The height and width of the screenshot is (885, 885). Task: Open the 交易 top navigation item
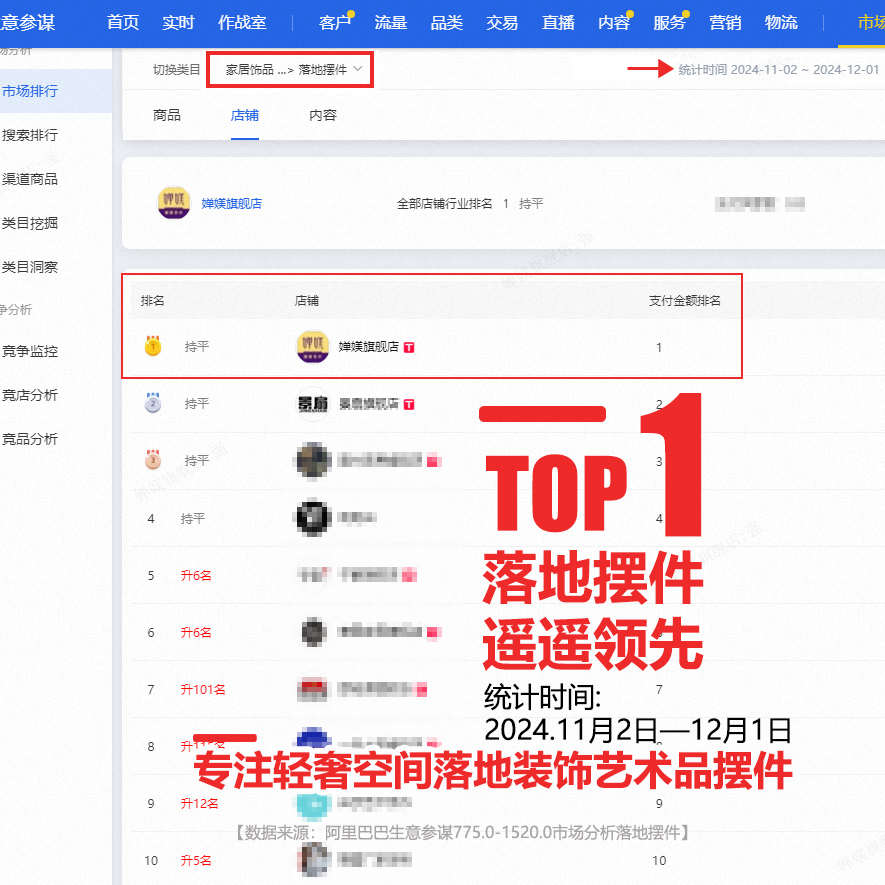[x=502, y=23]
